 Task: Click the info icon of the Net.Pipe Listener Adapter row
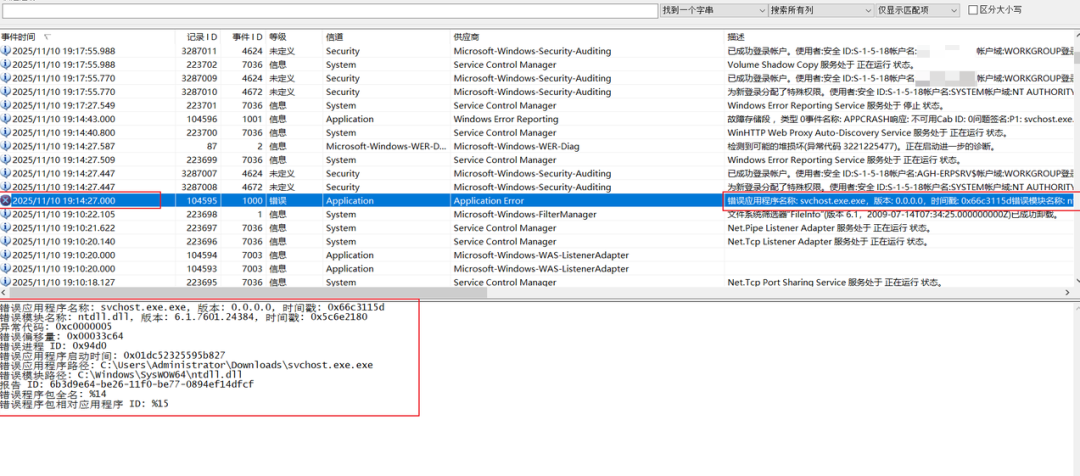click(6, 228)
